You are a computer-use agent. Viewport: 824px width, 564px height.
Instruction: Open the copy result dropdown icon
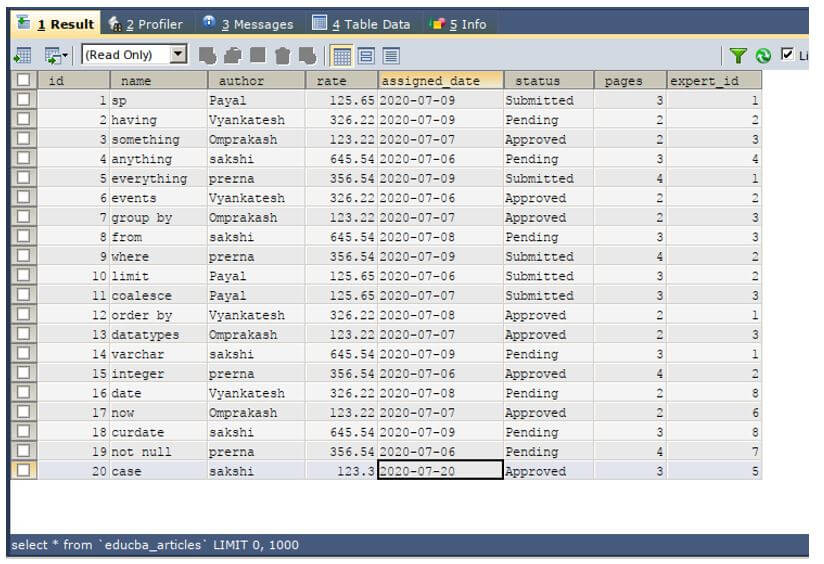[x=56, y=55]
